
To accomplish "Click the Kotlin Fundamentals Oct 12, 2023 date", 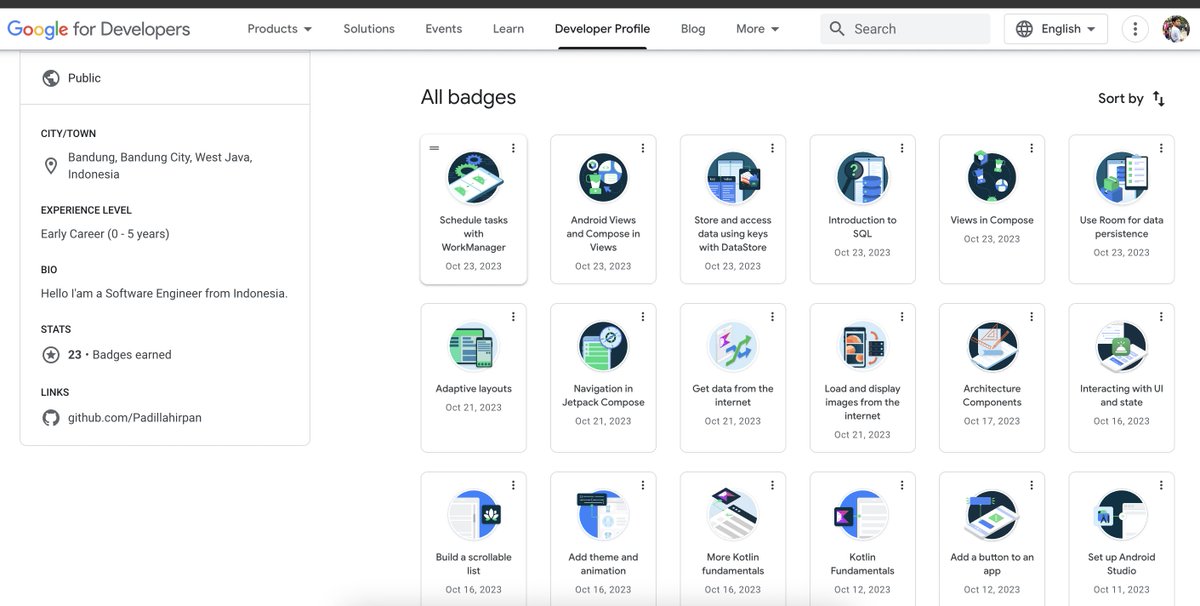I will click(862, 590).
